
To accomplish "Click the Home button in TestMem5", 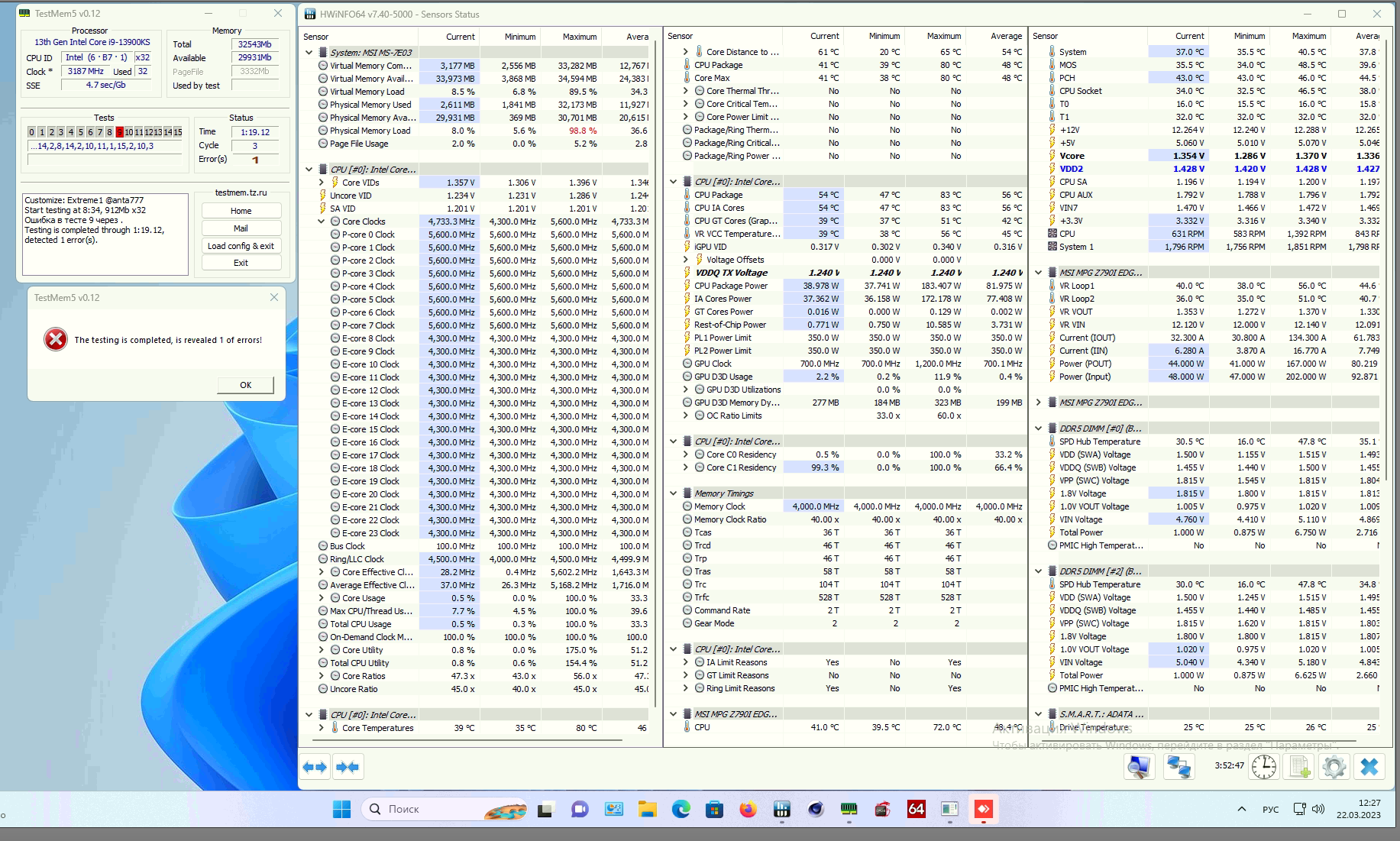I will [241, 211].
